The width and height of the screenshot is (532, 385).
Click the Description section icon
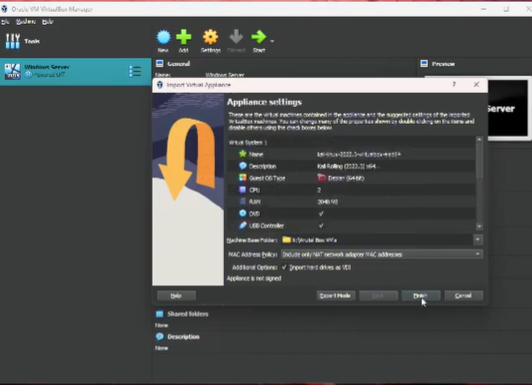(159, 336)
